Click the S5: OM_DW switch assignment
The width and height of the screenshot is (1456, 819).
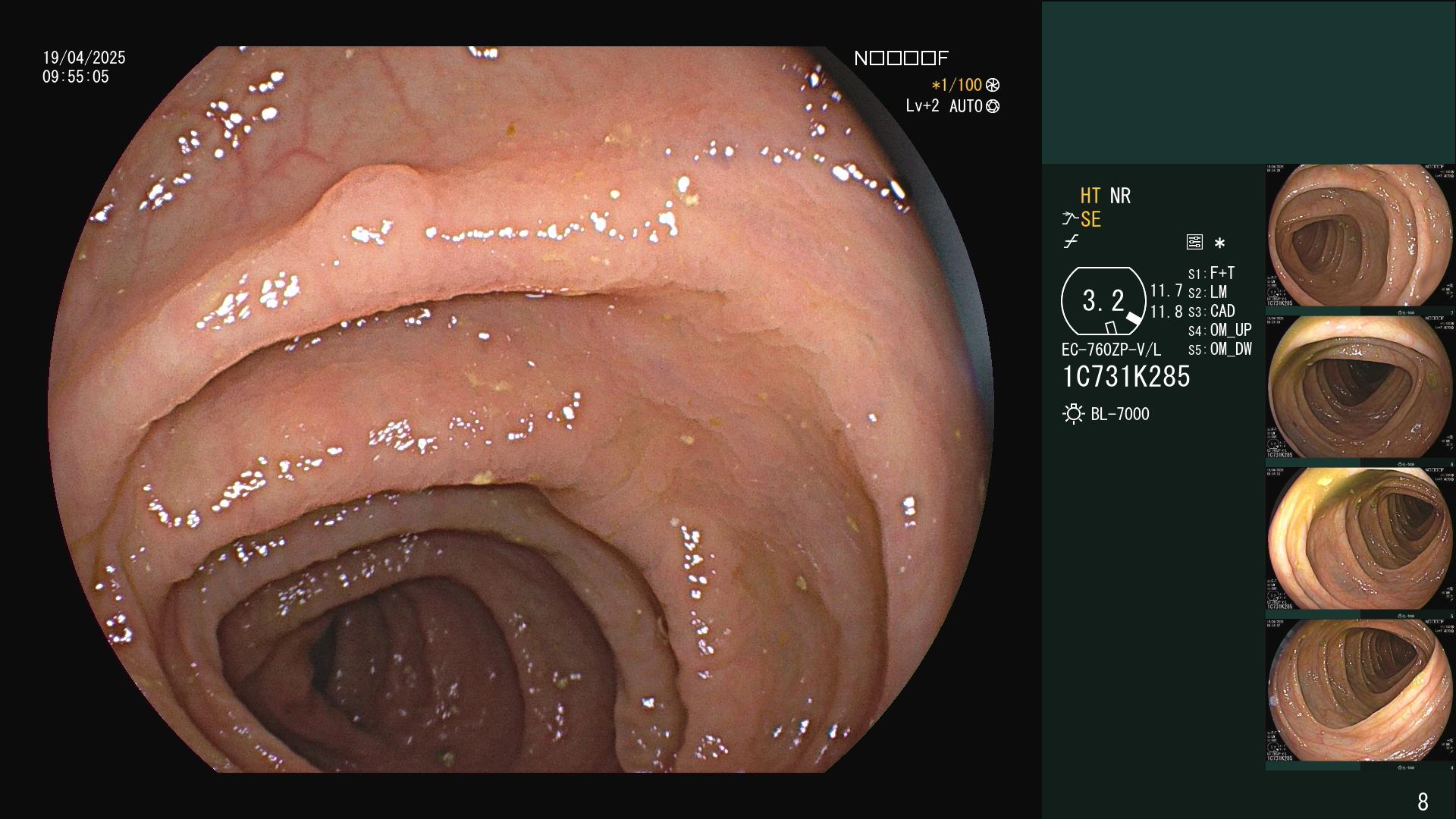tap(1219, 350)
